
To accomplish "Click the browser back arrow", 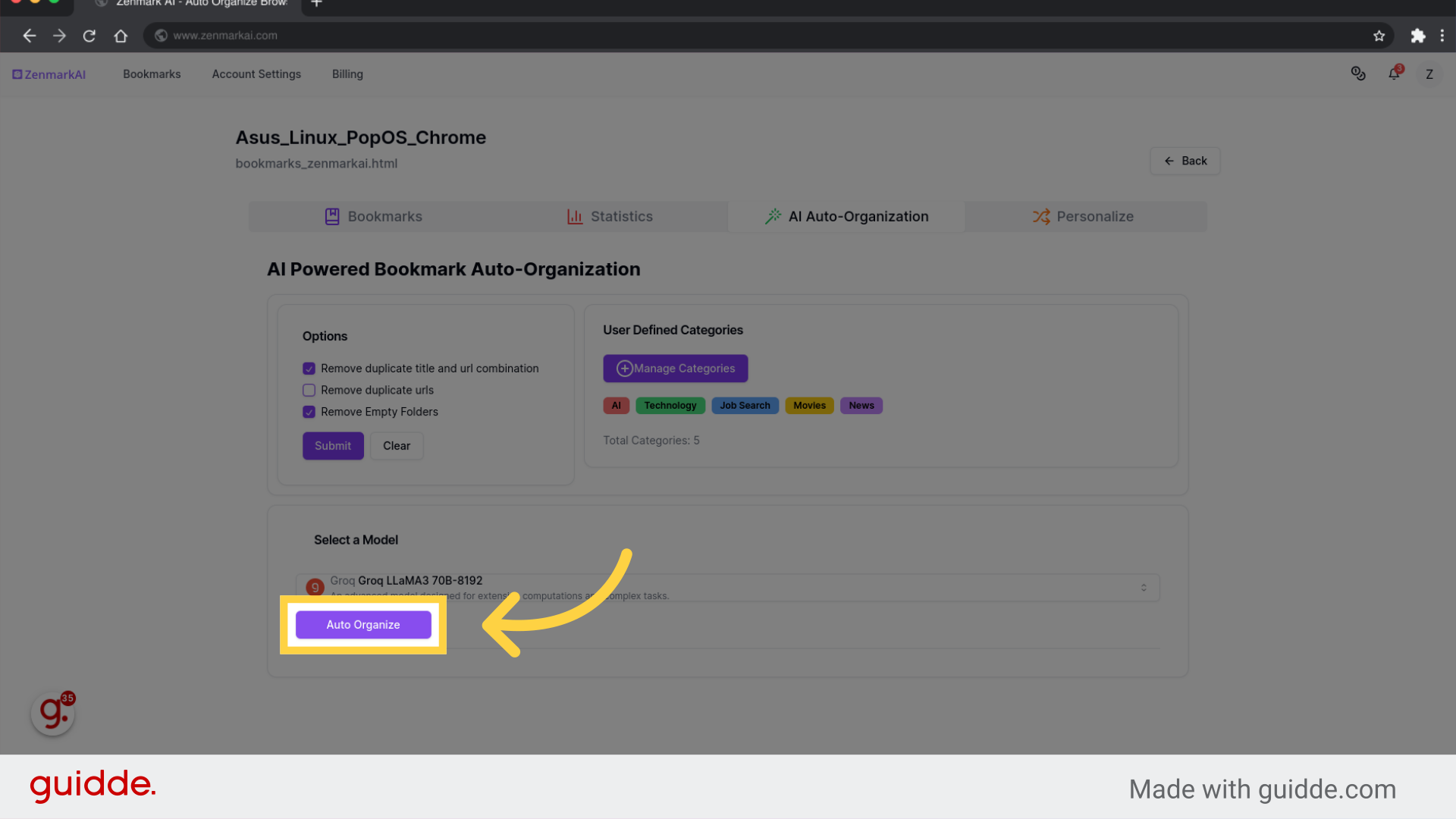I will coord(29,36).
